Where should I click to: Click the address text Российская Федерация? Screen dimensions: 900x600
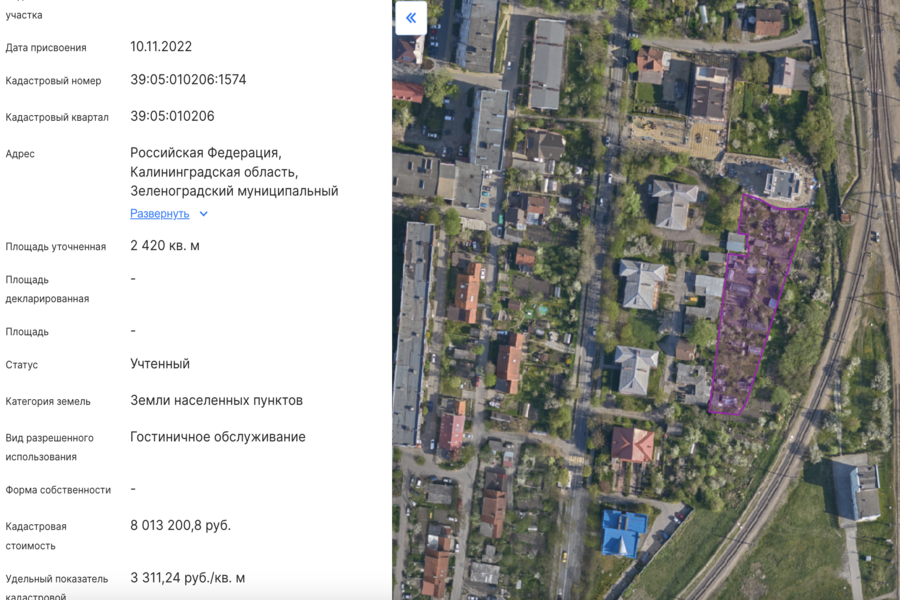click(x=205, y=153)
